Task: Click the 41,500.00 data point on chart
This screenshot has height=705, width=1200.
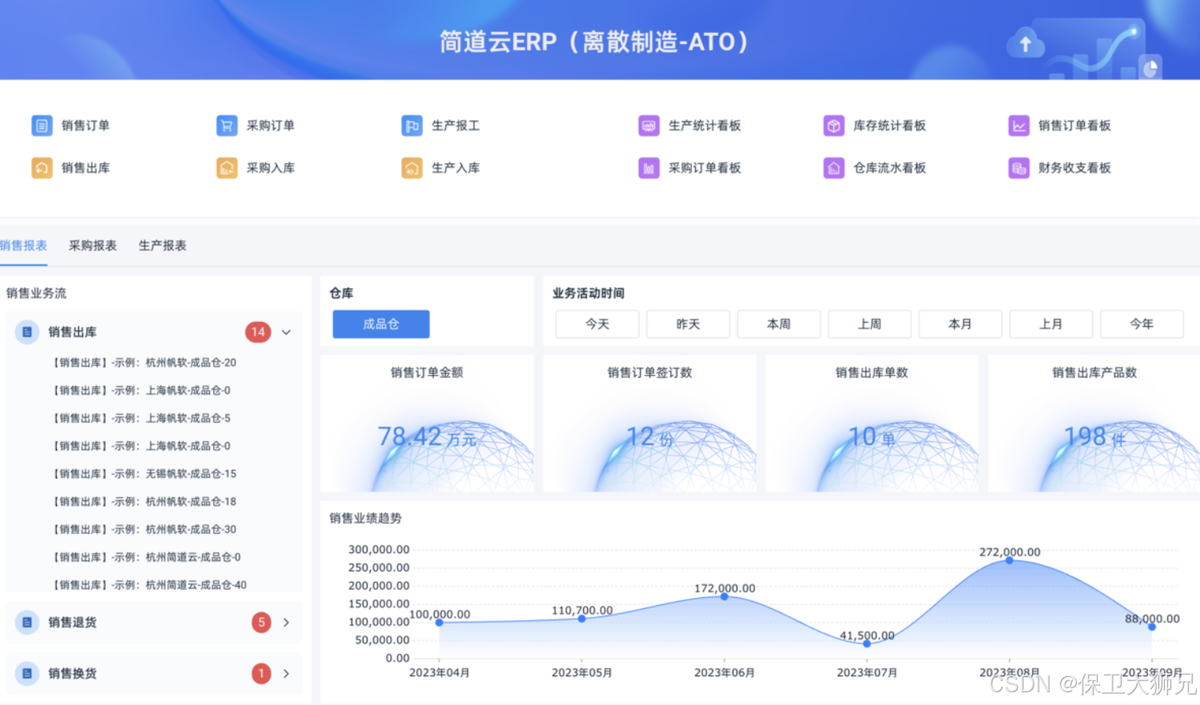Action: [867, 643]
